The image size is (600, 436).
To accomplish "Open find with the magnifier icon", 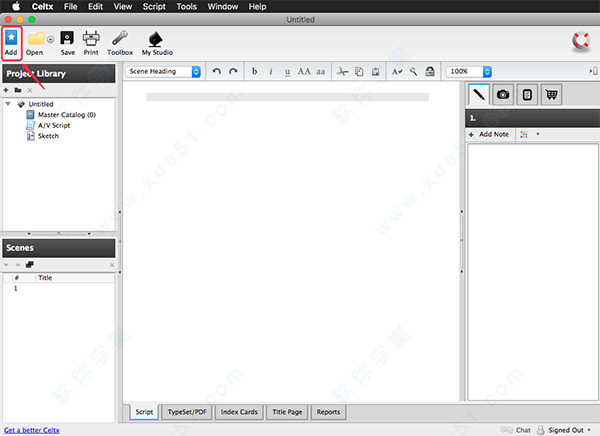I will point(413,72).
